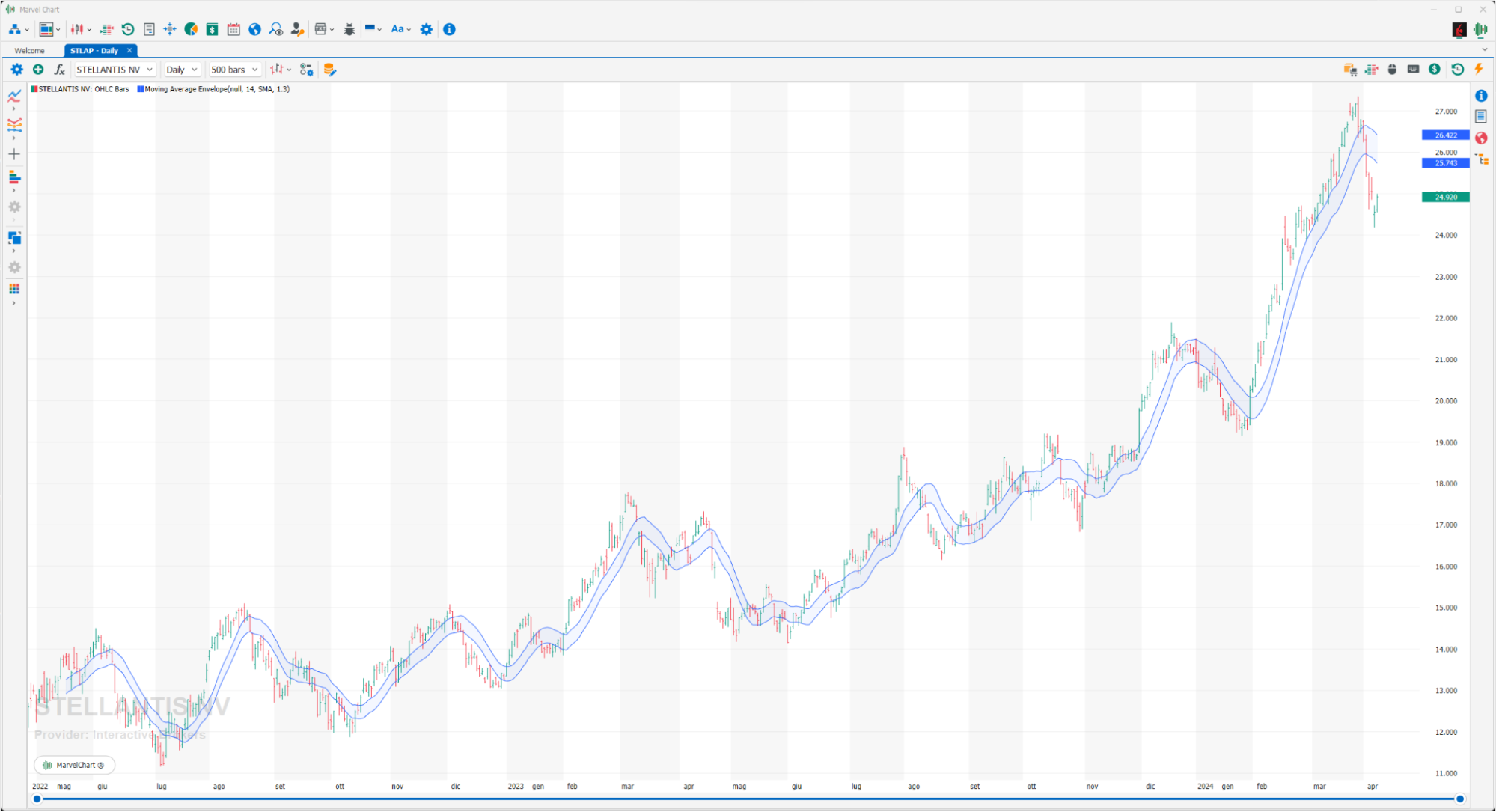Click the STELLANTIS NV: OHLC Bars legend
Screen dimensions: 1496x812
pyautogui.click(x=84, y=89)
